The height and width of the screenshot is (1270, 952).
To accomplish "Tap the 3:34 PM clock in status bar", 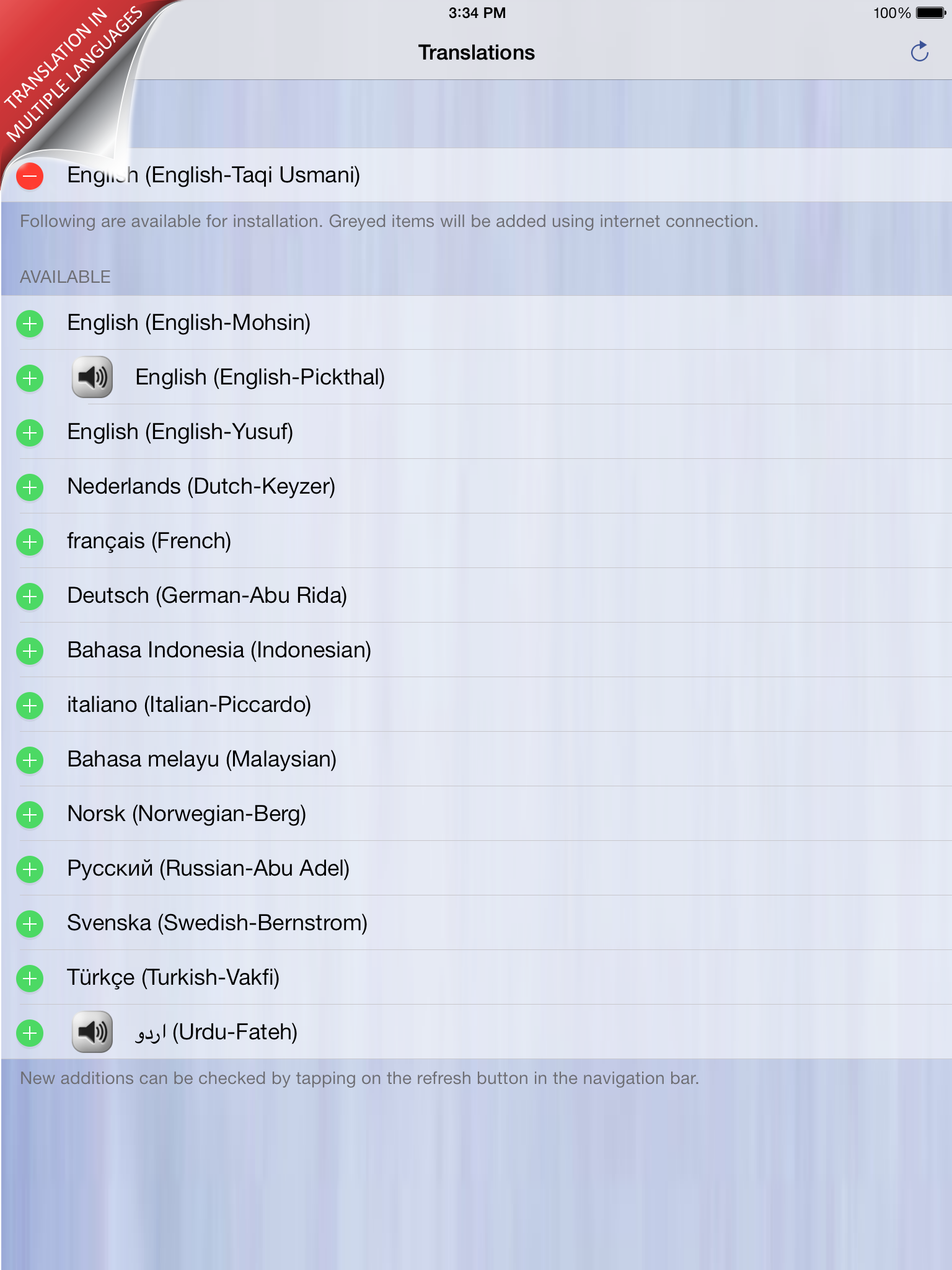I will click(x=477, y=12).
